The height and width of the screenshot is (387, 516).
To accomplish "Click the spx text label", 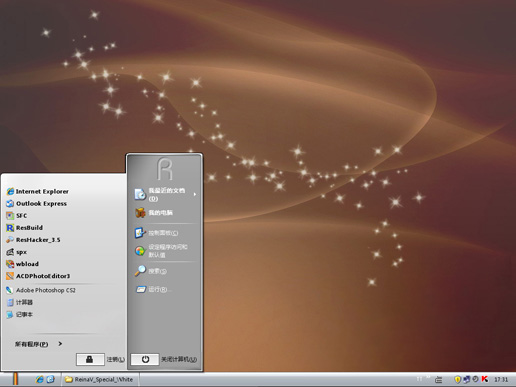I will [21, 252].
